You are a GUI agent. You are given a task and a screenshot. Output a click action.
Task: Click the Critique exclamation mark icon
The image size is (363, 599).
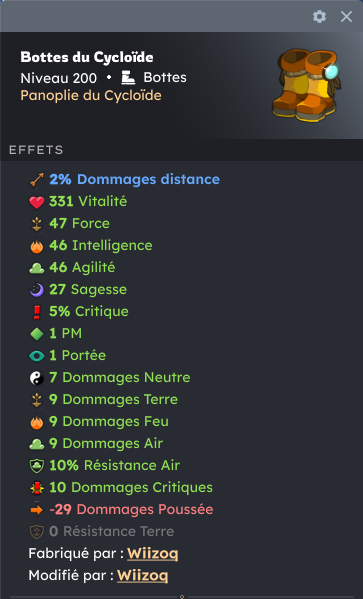click(37, 312)
